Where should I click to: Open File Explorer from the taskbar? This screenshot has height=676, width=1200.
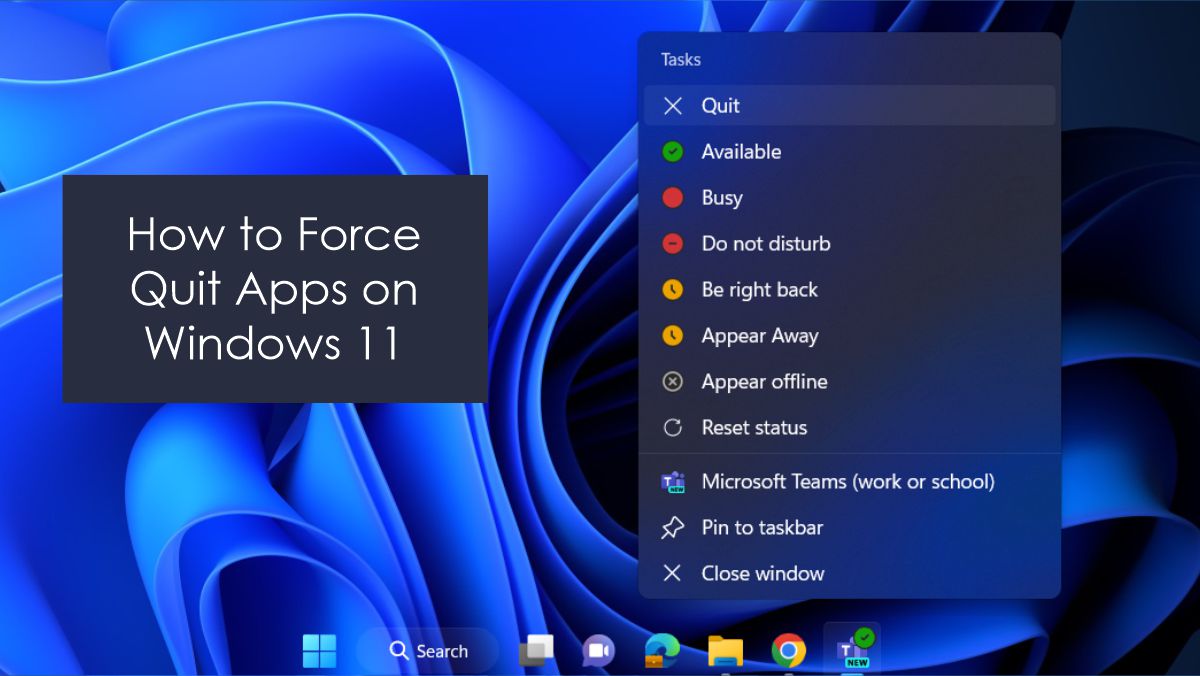click(x=725, y=650)
